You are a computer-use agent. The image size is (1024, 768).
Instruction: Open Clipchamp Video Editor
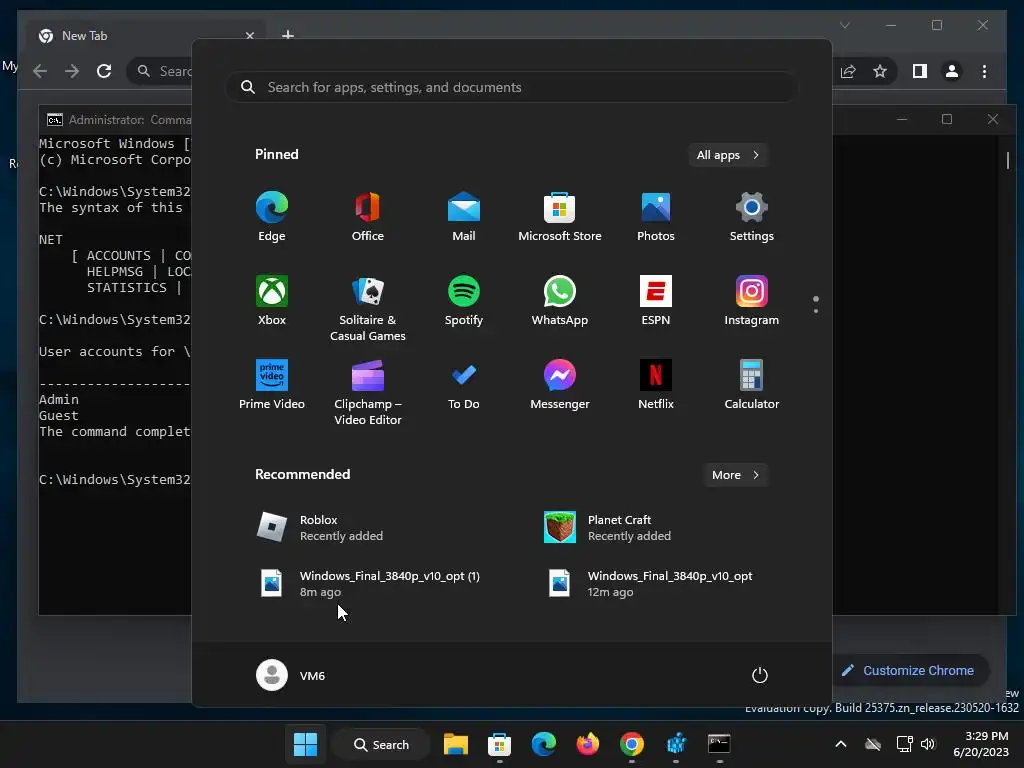(368, 392)
